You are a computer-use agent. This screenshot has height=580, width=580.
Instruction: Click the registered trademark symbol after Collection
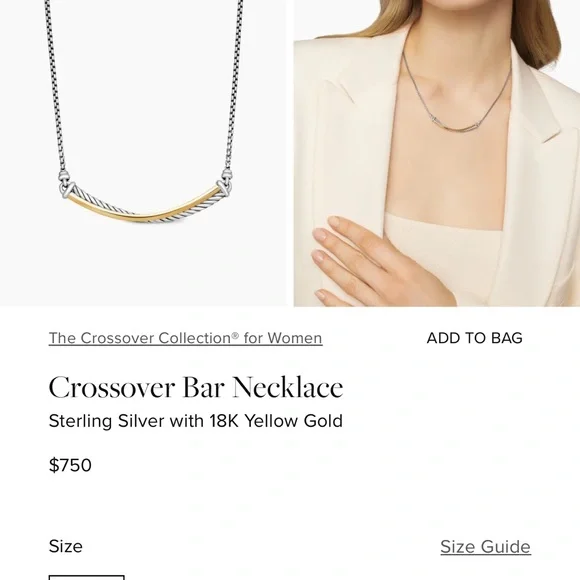[x=235, y=335]
